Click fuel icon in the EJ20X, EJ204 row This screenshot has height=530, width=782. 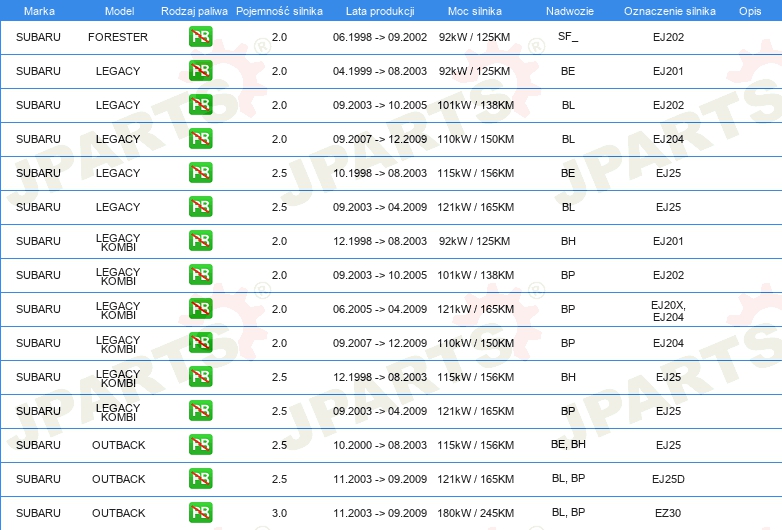(200, 309)
